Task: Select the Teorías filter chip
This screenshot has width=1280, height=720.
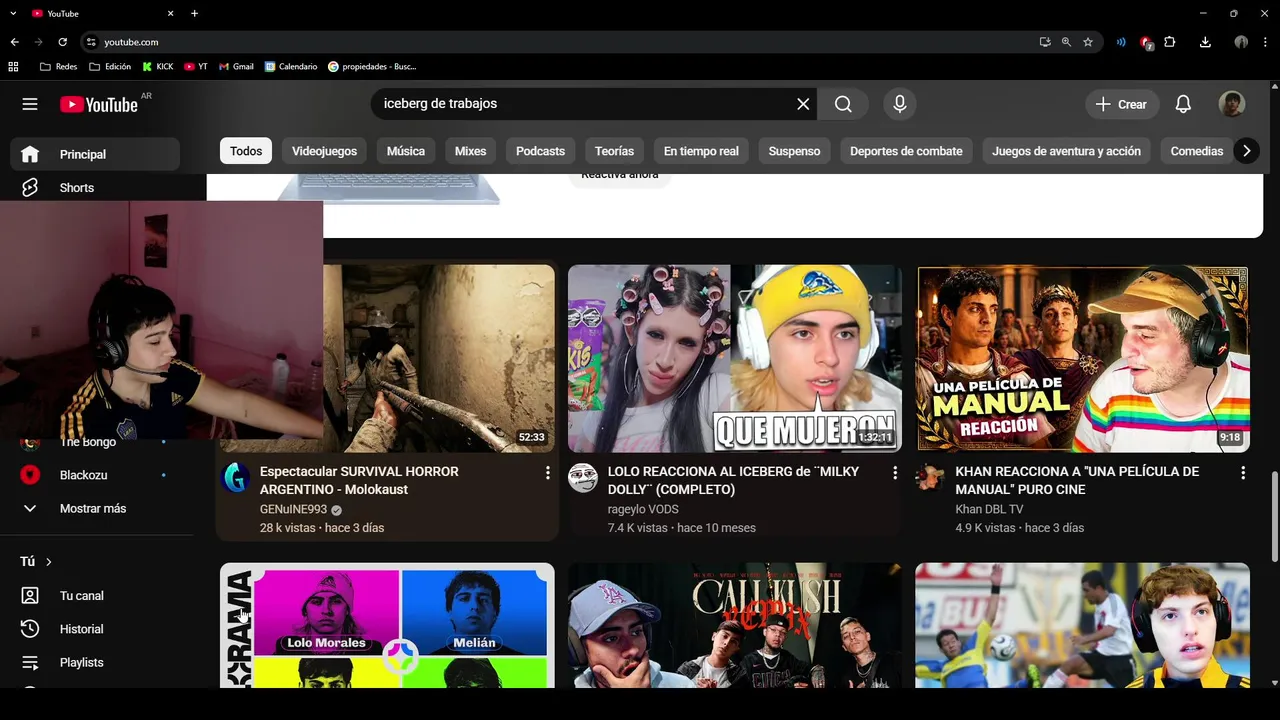Action: click(614, 151)
